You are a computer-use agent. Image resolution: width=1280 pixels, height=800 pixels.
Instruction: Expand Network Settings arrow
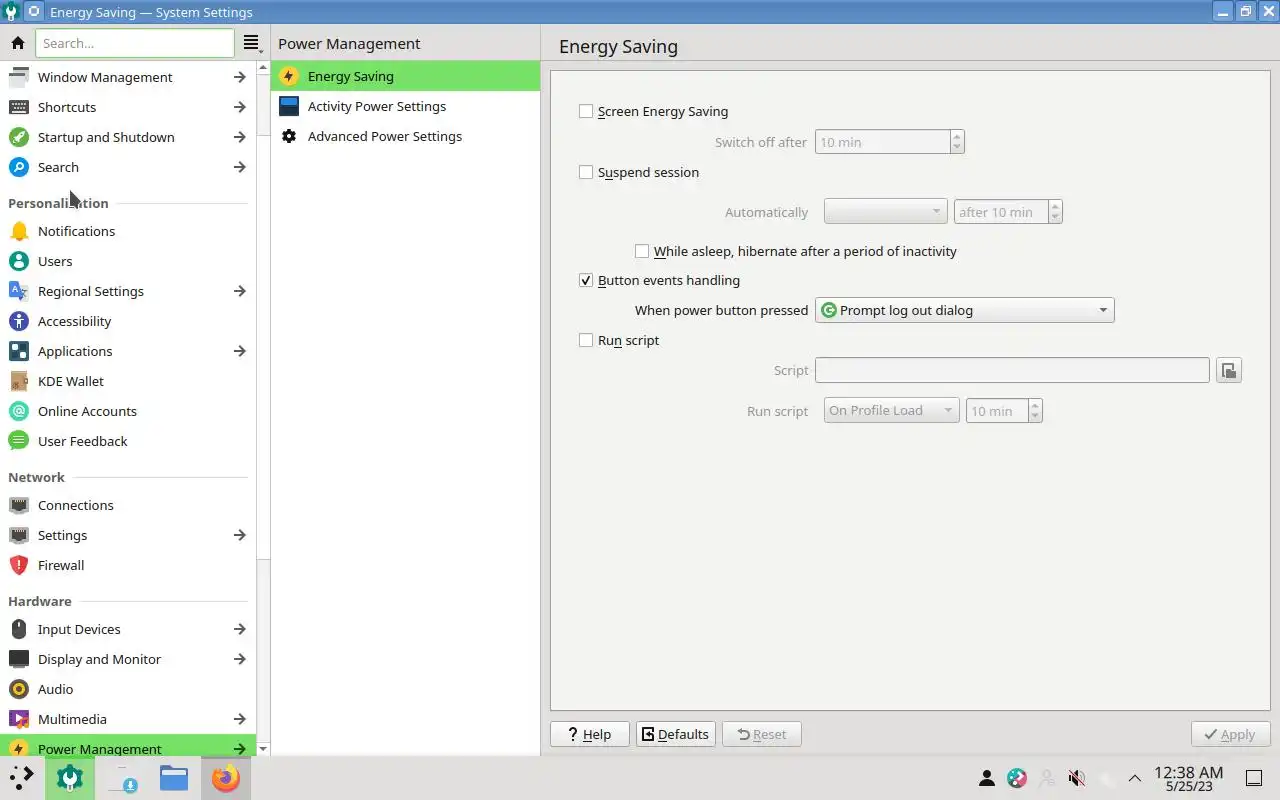pos(239,535)
